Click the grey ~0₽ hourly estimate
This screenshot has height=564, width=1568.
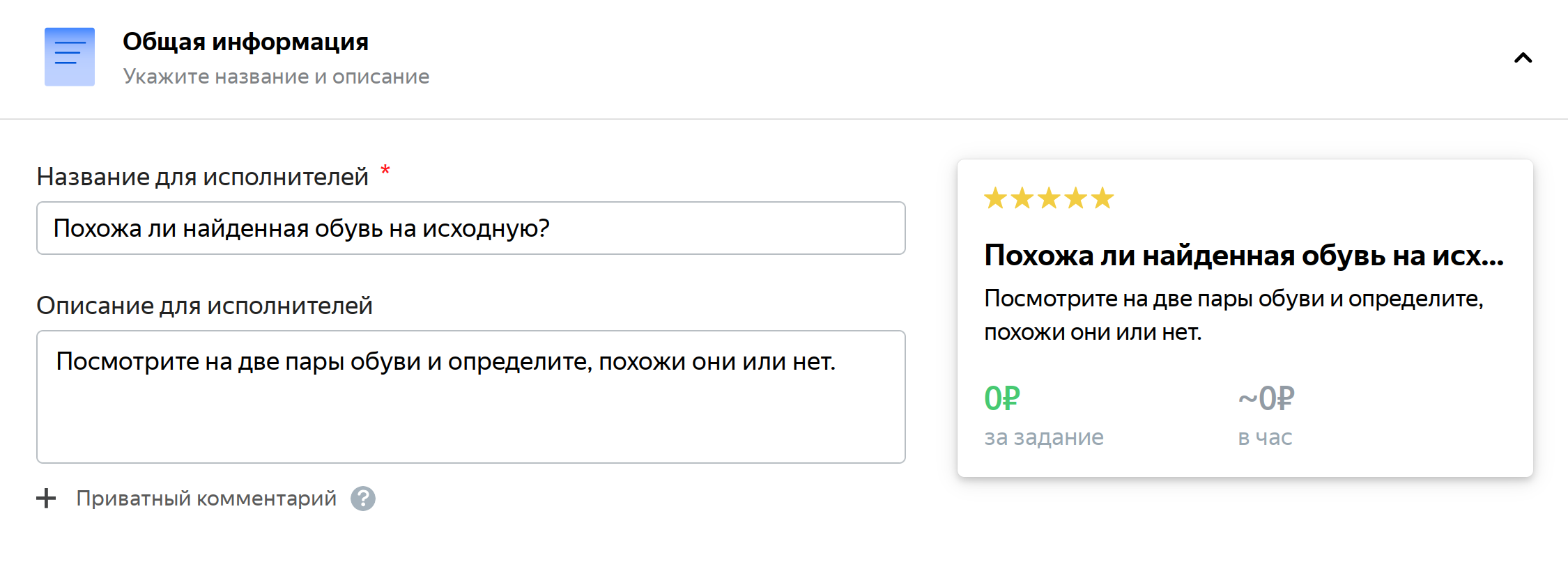pos(1266,399)
